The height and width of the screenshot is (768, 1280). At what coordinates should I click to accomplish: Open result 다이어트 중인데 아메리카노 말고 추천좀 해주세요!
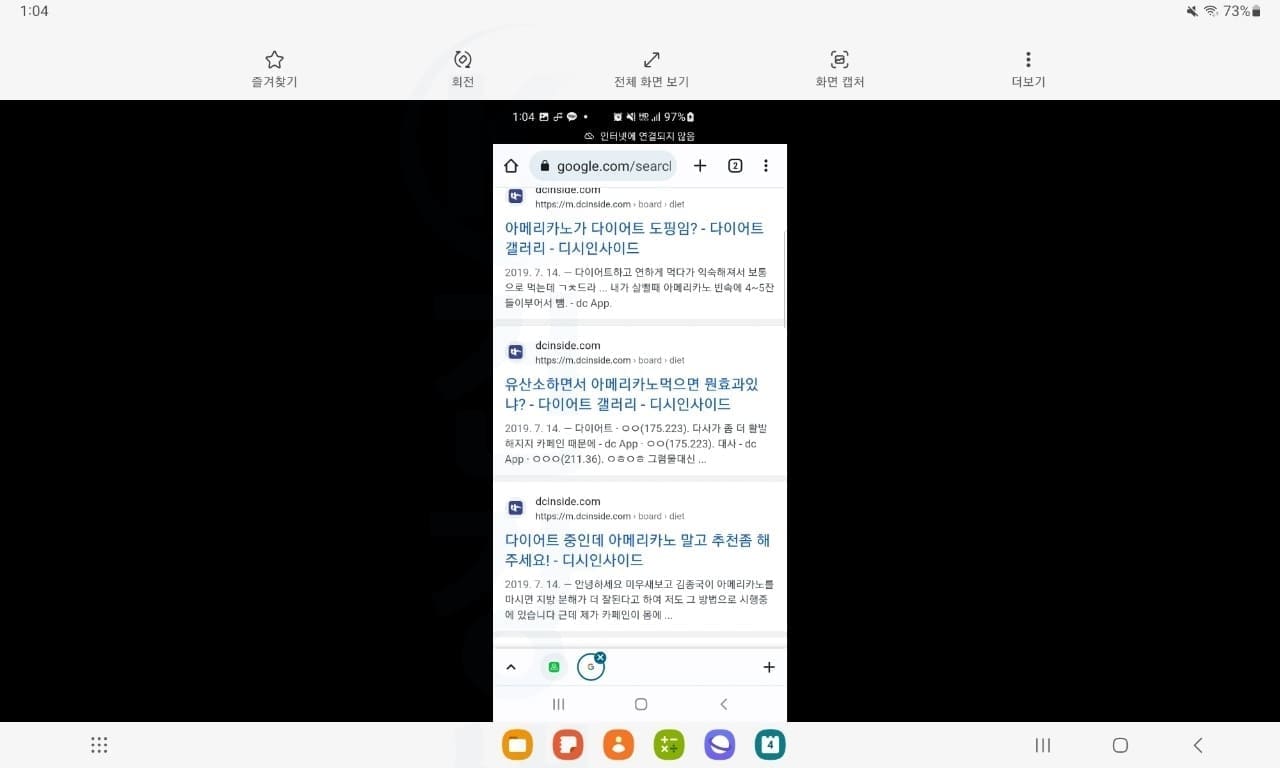tap(637, 550)
